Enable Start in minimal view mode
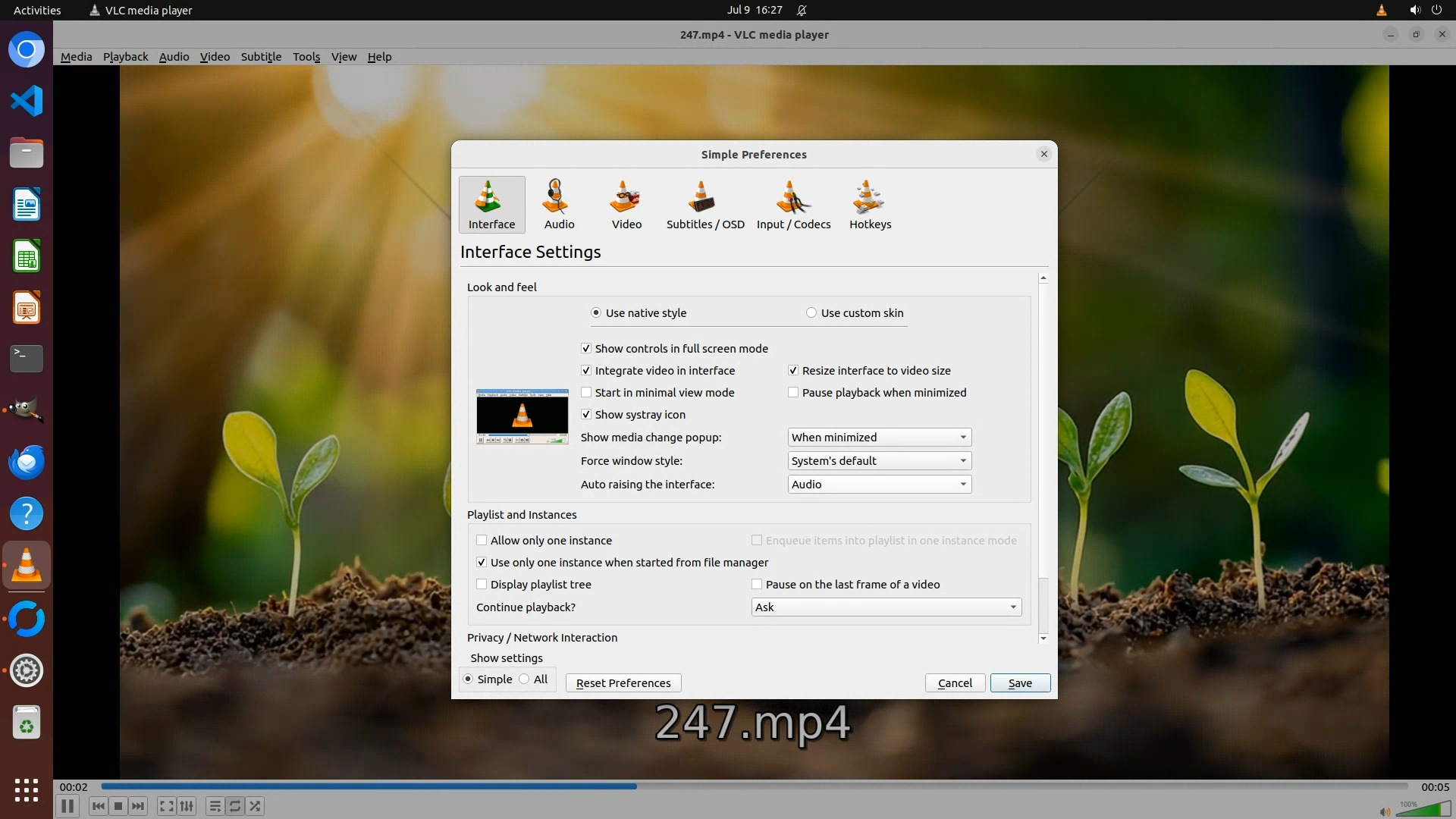This screenshot has height=819, width=1456. [x=586, y=393]
